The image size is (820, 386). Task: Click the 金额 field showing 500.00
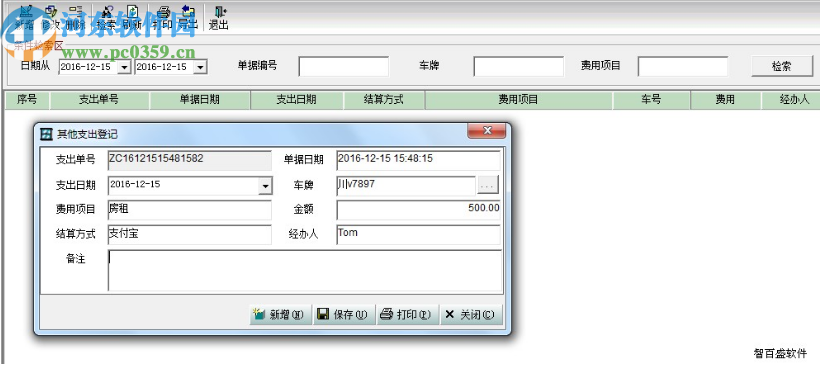(x=418, y=210)
